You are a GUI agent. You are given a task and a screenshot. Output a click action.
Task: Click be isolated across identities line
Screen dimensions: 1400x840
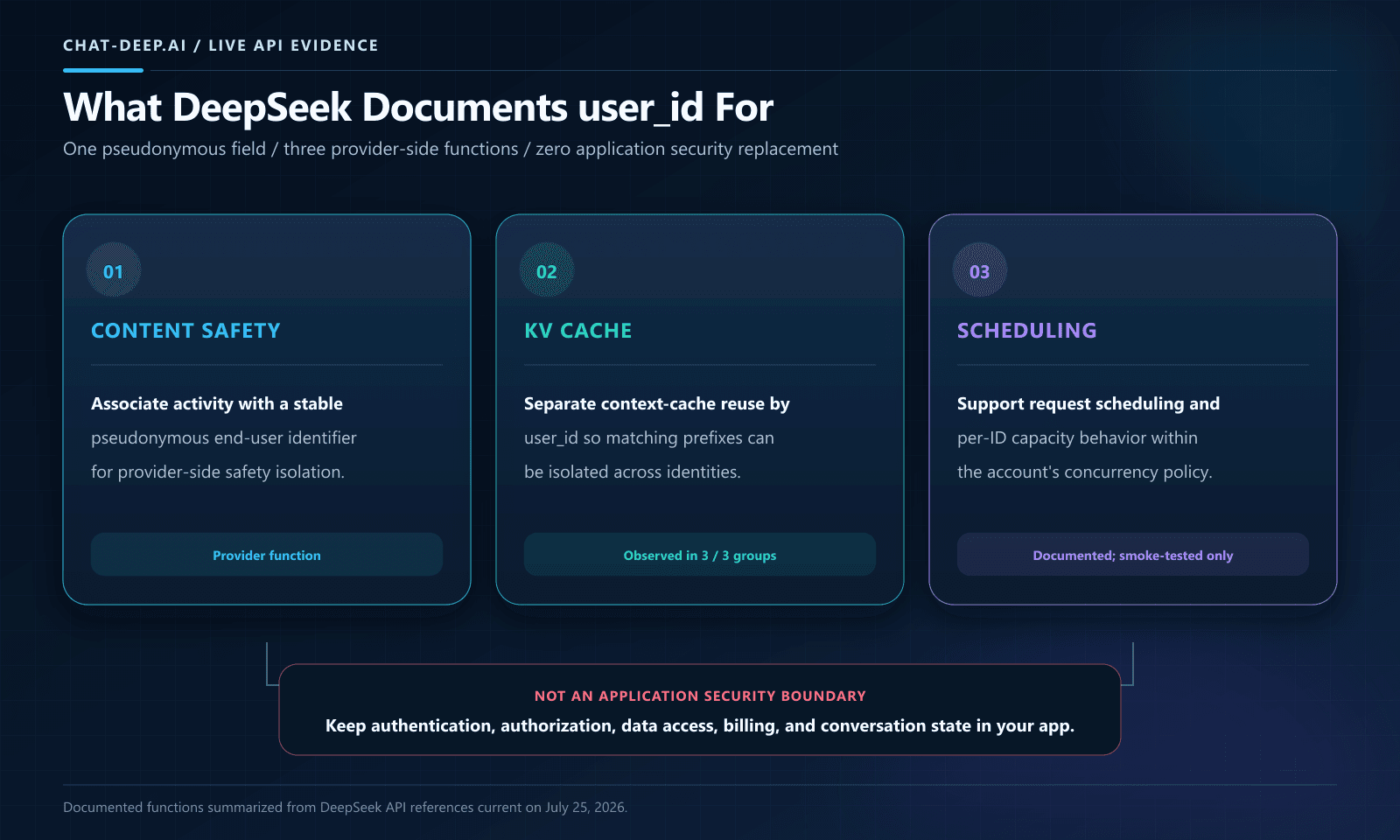(x=633, y=472)
